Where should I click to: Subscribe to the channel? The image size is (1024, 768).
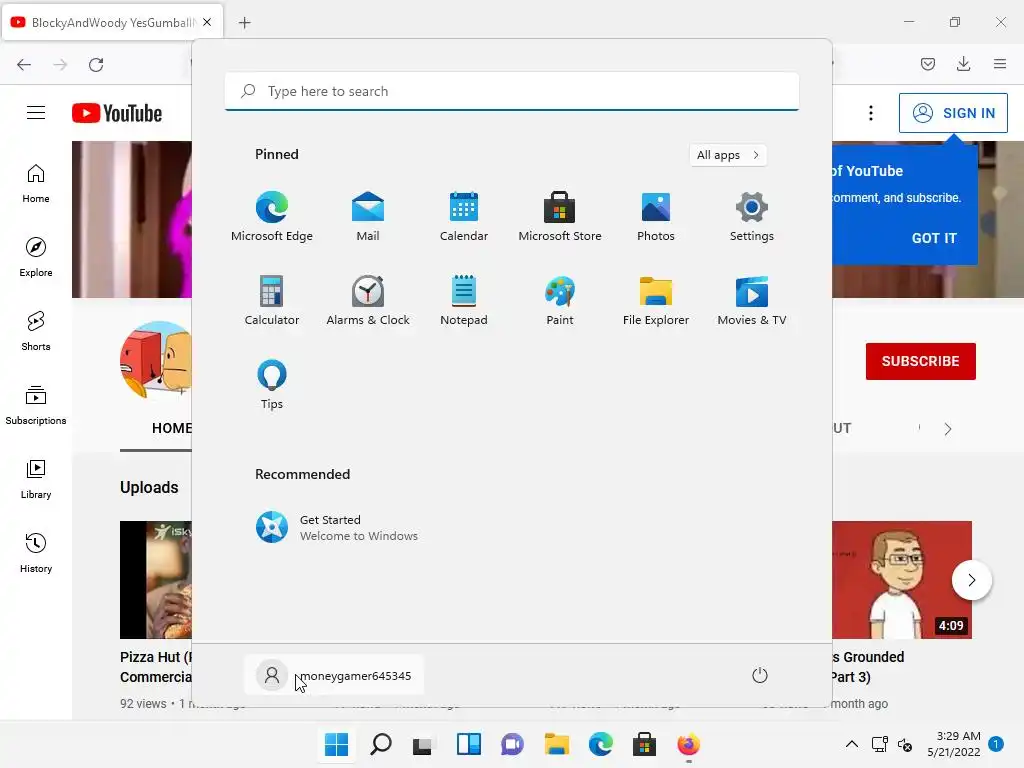(920, 361)
